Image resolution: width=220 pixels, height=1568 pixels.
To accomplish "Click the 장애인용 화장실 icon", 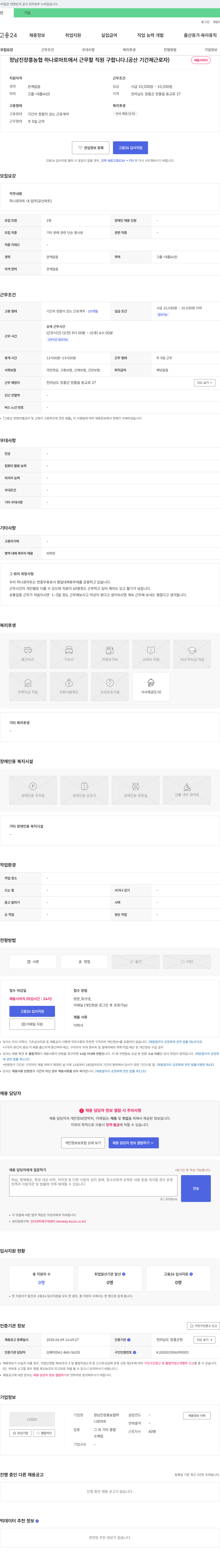I will point(135,790).
